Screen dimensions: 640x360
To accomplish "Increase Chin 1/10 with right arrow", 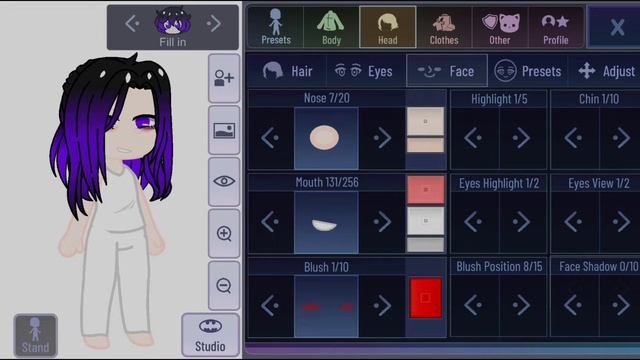I will pos(620,138).
